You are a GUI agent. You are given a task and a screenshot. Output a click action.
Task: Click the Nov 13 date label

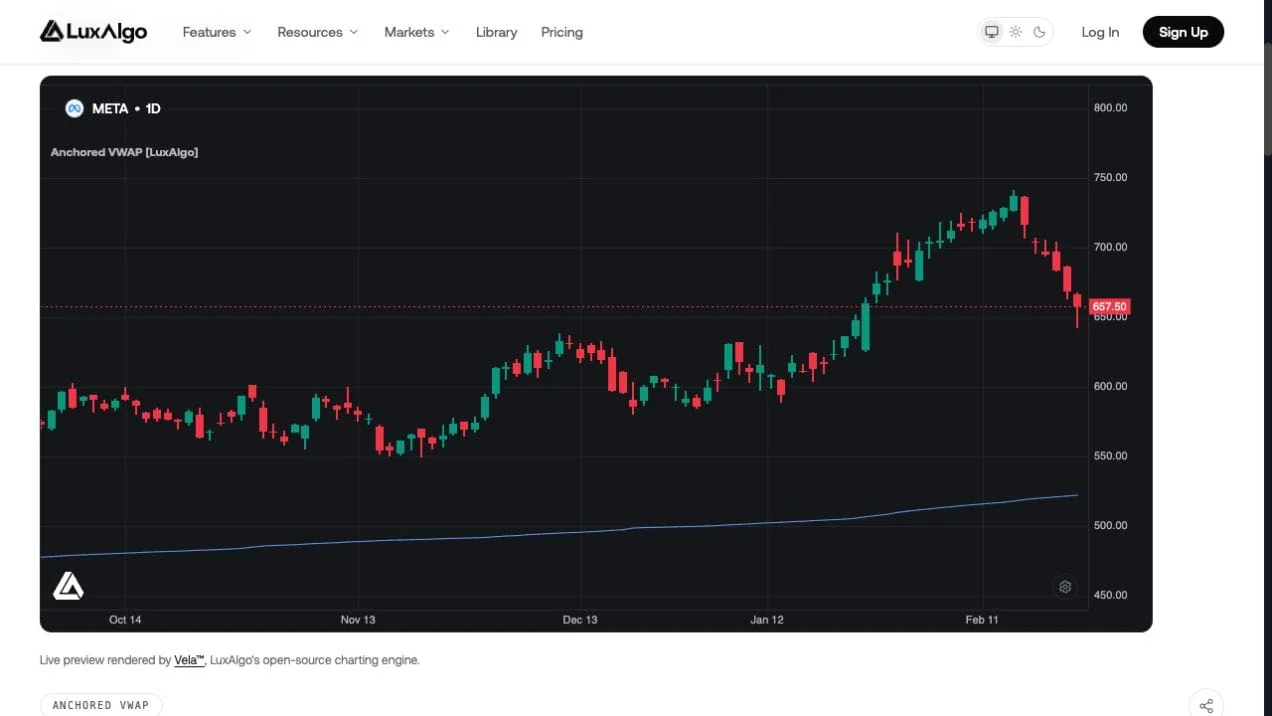pyautogui.click(x=358, y=620)
